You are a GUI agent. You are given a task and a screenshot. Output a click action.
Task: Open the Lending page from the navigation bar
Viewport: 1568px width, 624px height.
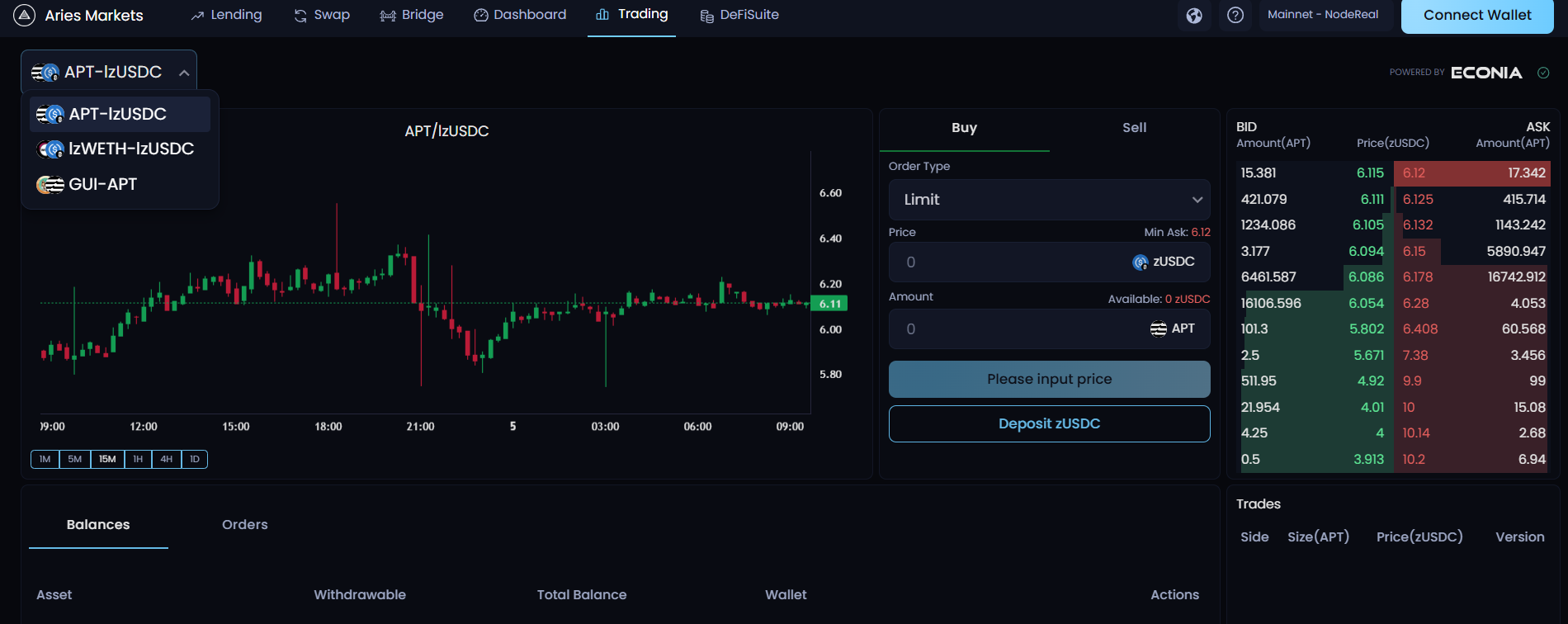[226, 15]
